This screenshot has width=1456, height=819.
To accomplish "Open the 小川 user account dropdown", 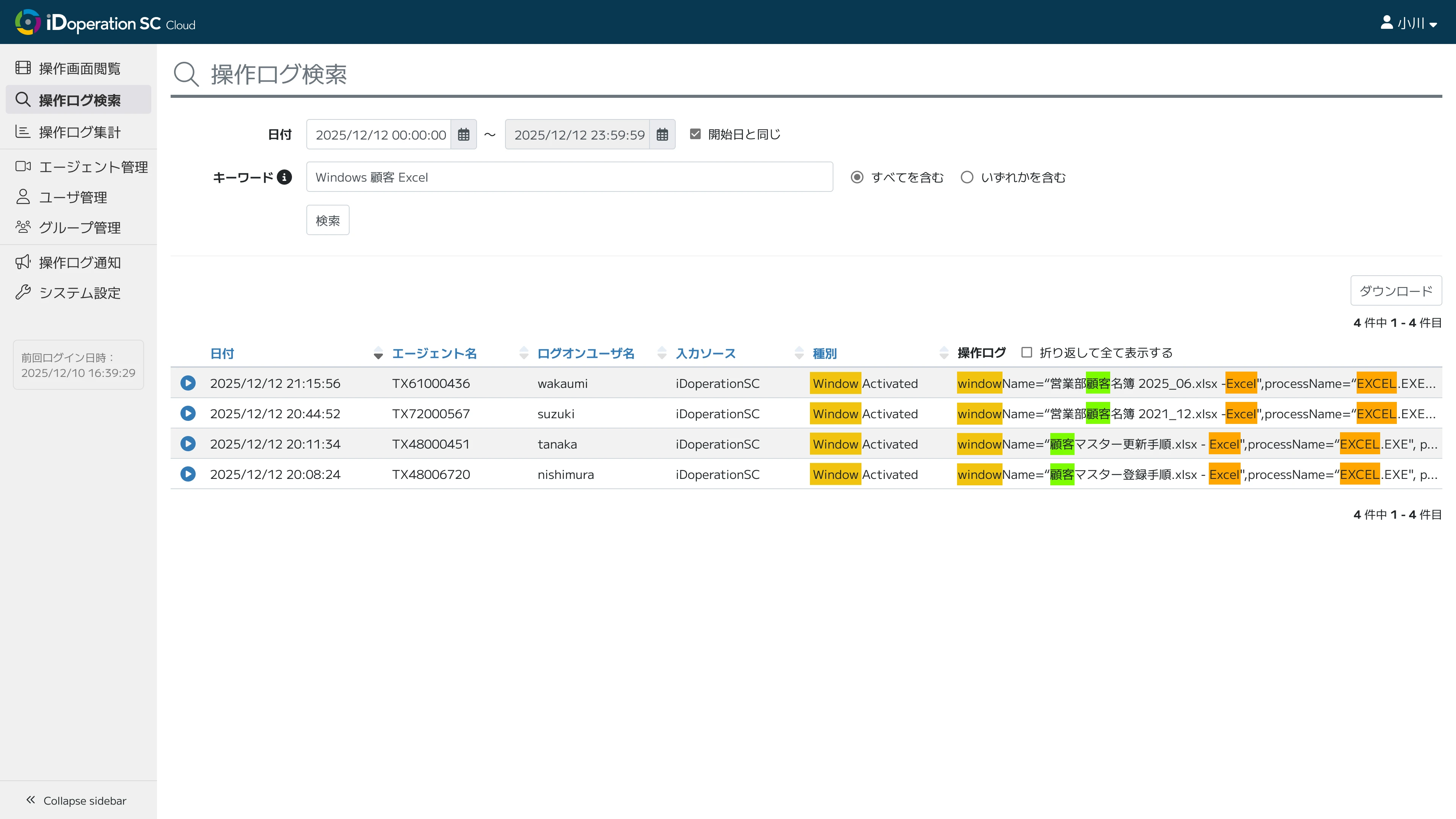I will (x=1409, y=23).
